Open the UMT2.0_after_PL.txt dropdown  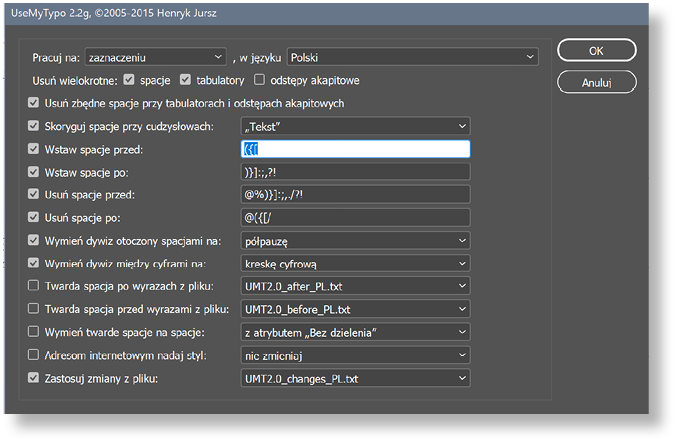click(355, 286)
